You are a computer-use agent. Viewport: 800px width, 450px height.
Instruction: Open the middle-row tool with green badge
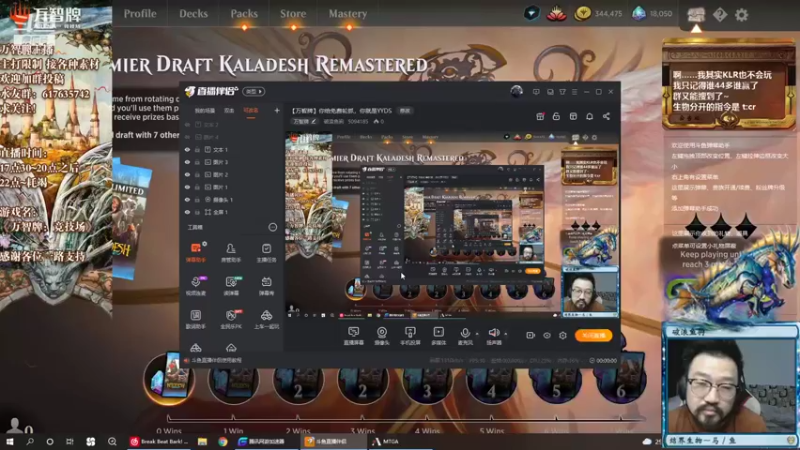(x=231, y=286)
